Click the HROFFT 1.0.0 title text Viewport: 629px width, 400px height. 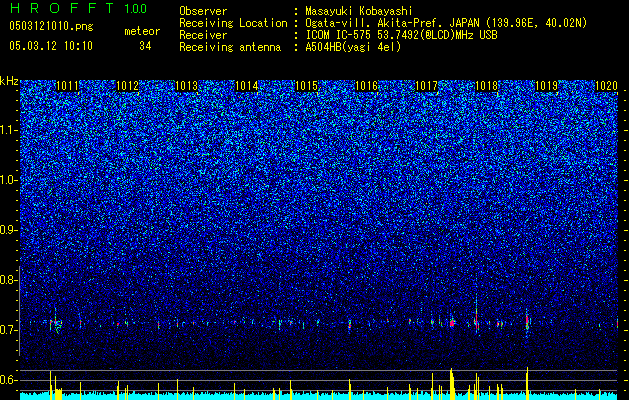click(x=78, y=8)
